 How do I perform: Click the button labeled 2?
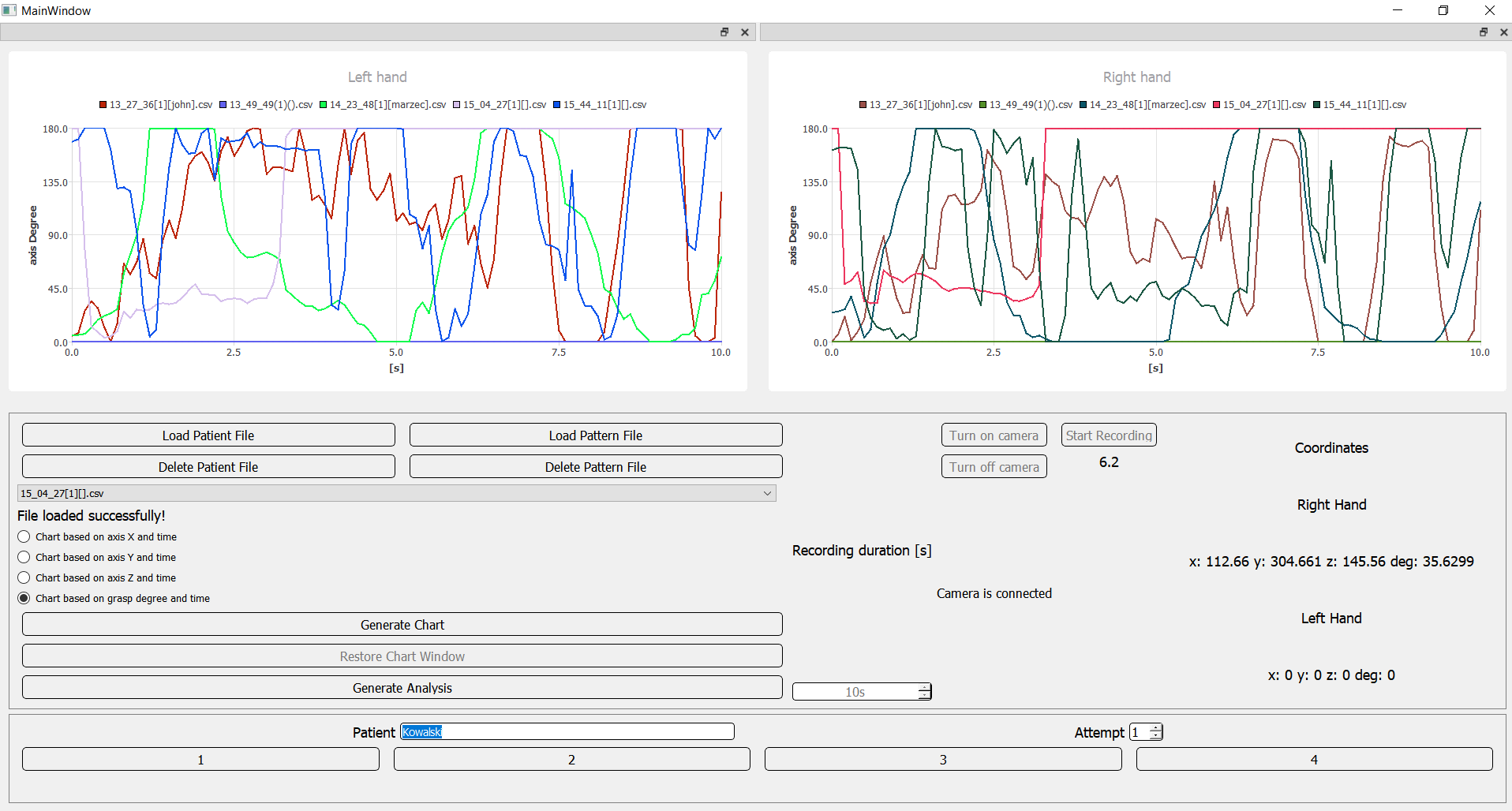point(572,760)
